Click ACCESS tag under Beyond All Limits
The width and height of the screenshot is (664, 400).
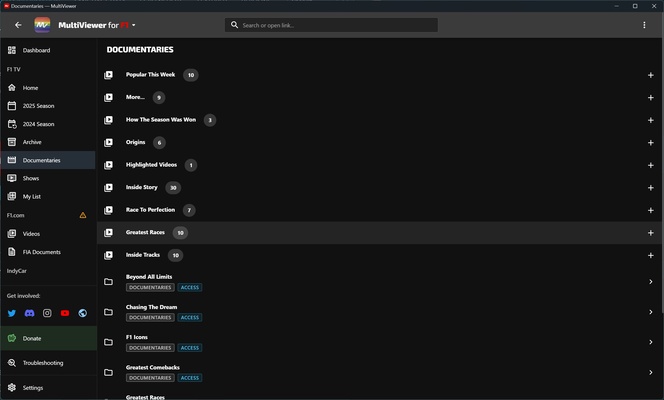point(190,287)
